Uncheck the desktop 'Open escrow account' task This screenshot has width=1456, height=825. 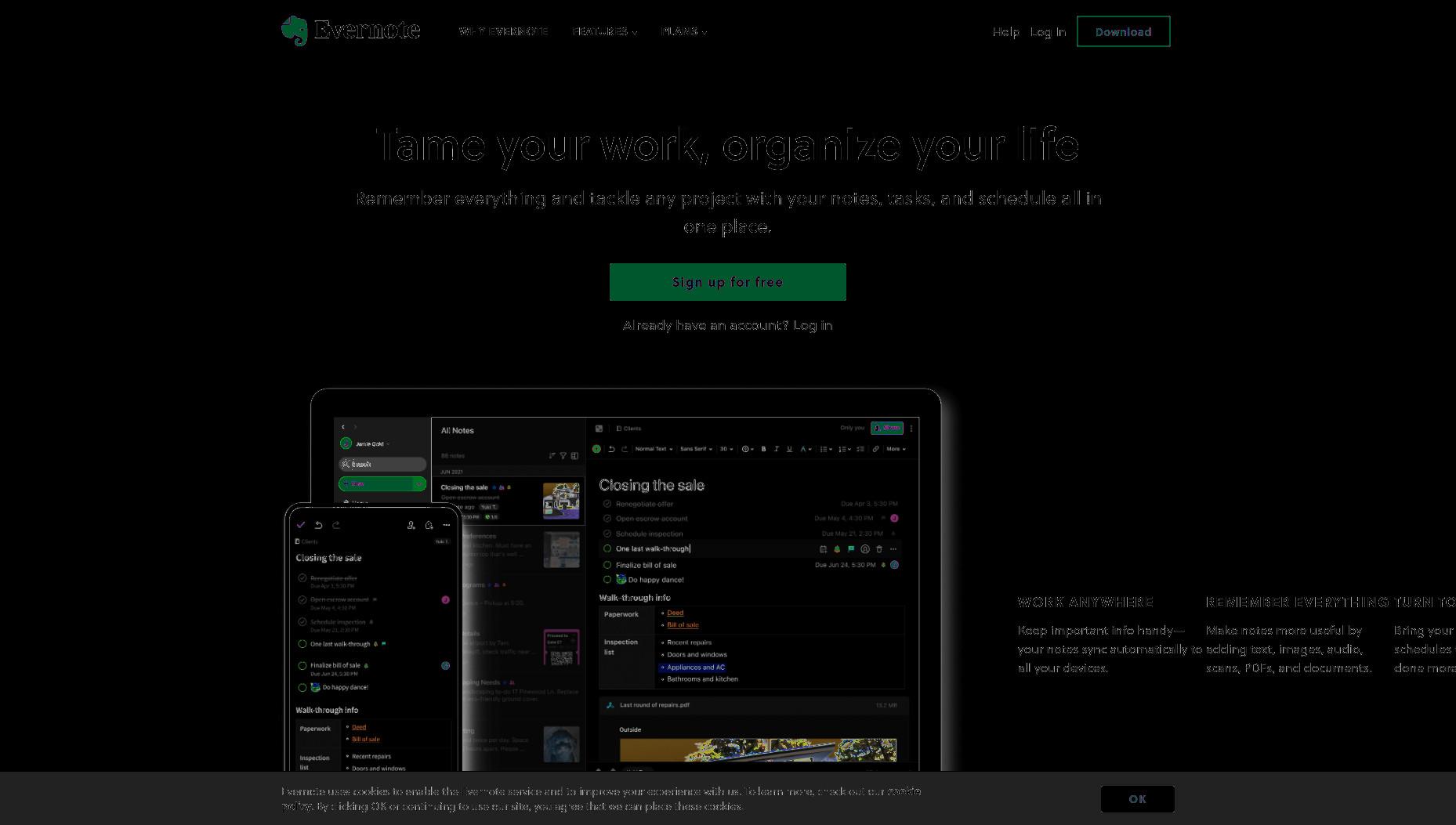[x=607, y=519]
